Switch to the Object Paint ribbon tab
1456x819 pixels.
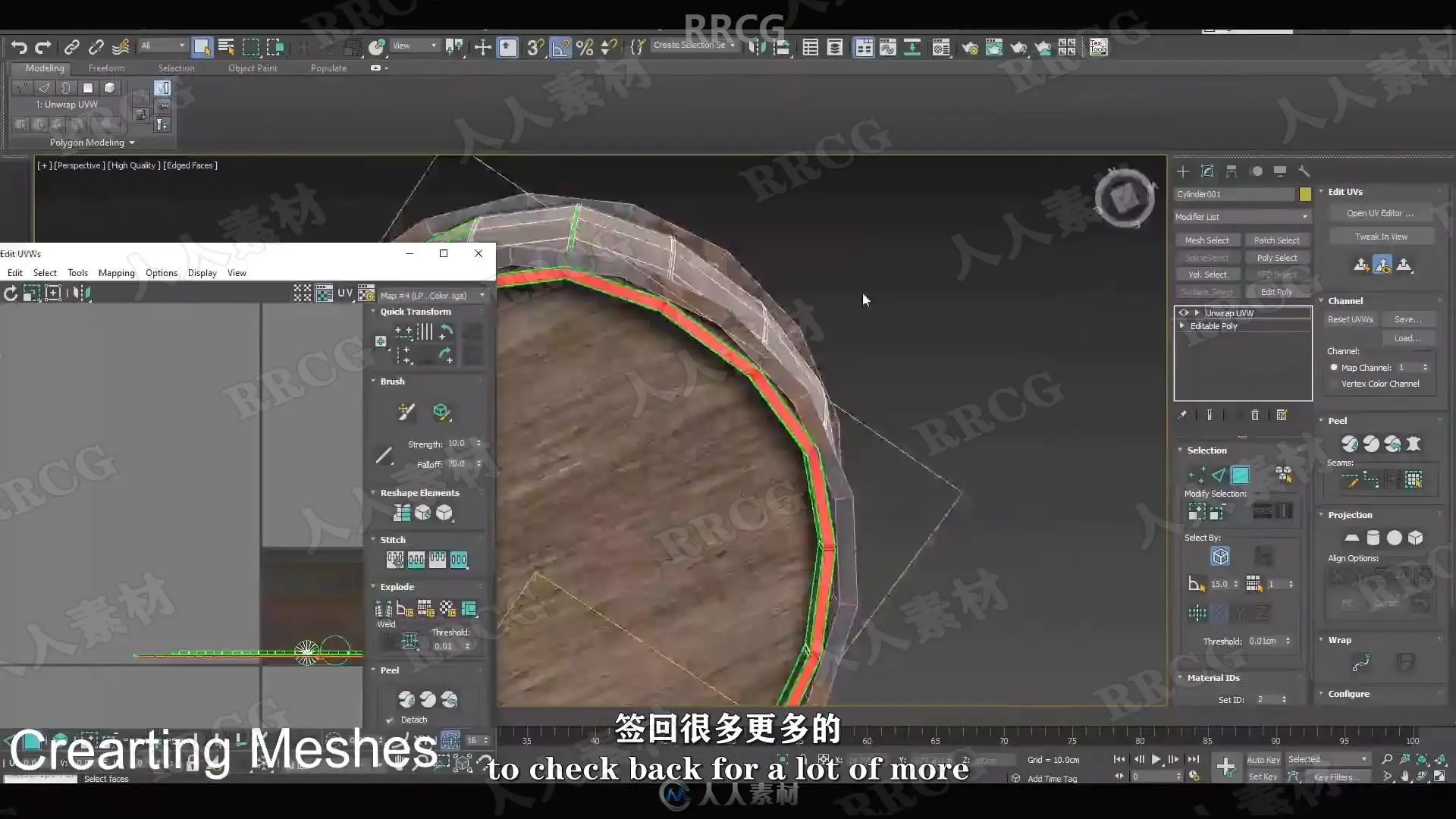tap(253, 68)
